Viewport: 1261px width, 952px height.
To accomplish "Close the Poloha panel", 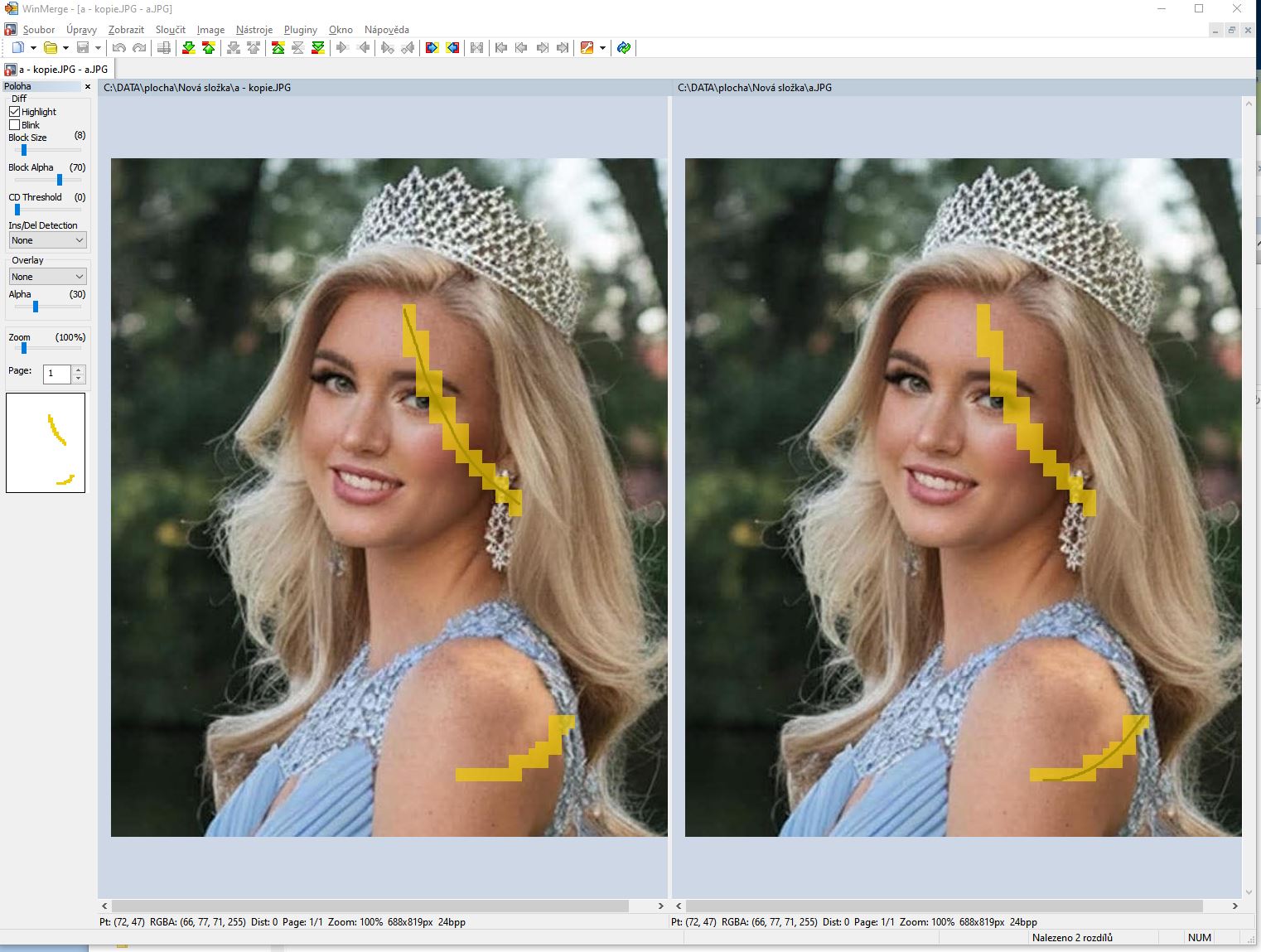I will 88,87.
